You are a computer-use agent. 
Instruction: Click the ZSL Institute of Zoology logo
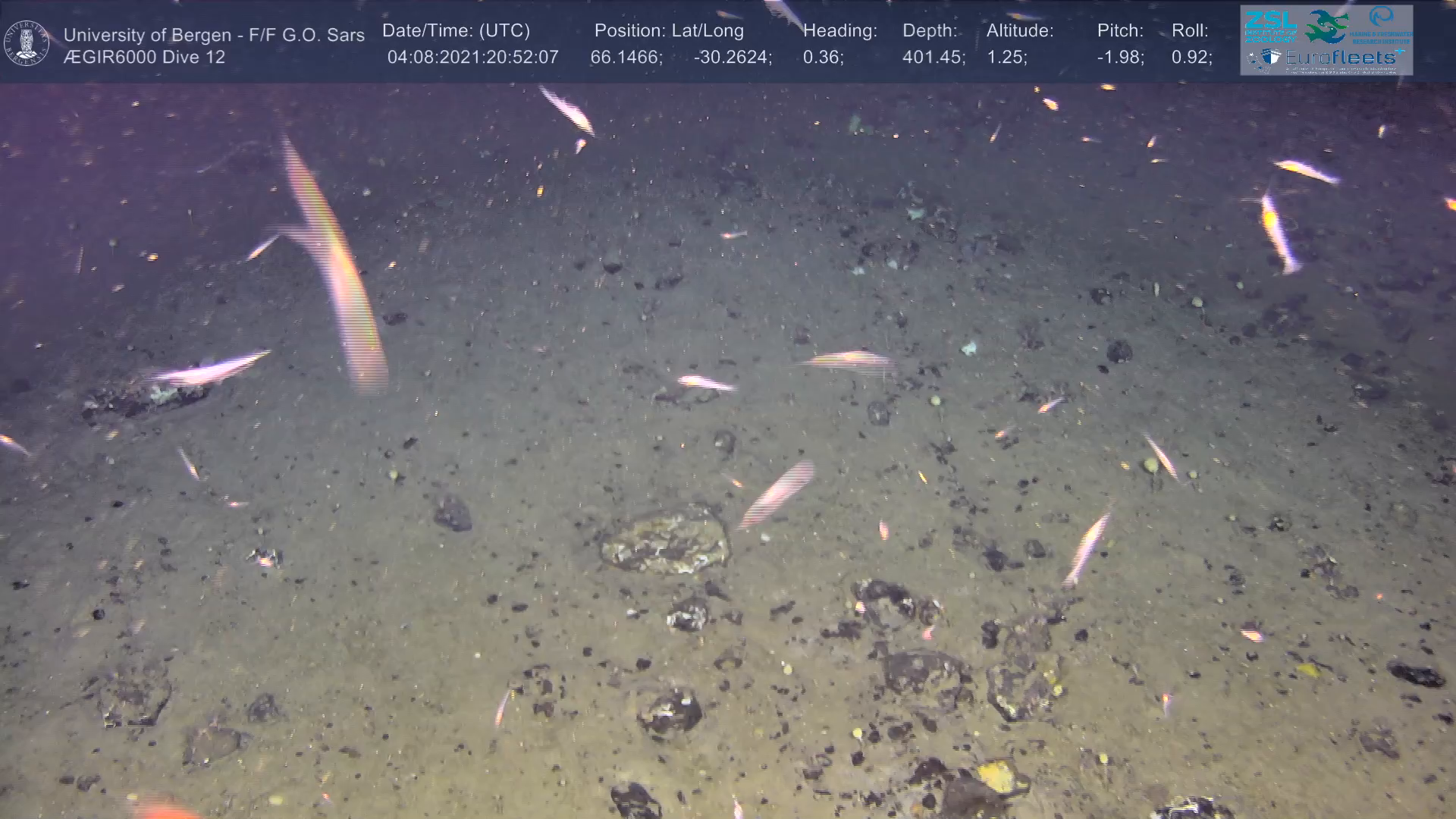pyautogui.click(x=1269, y=26)
